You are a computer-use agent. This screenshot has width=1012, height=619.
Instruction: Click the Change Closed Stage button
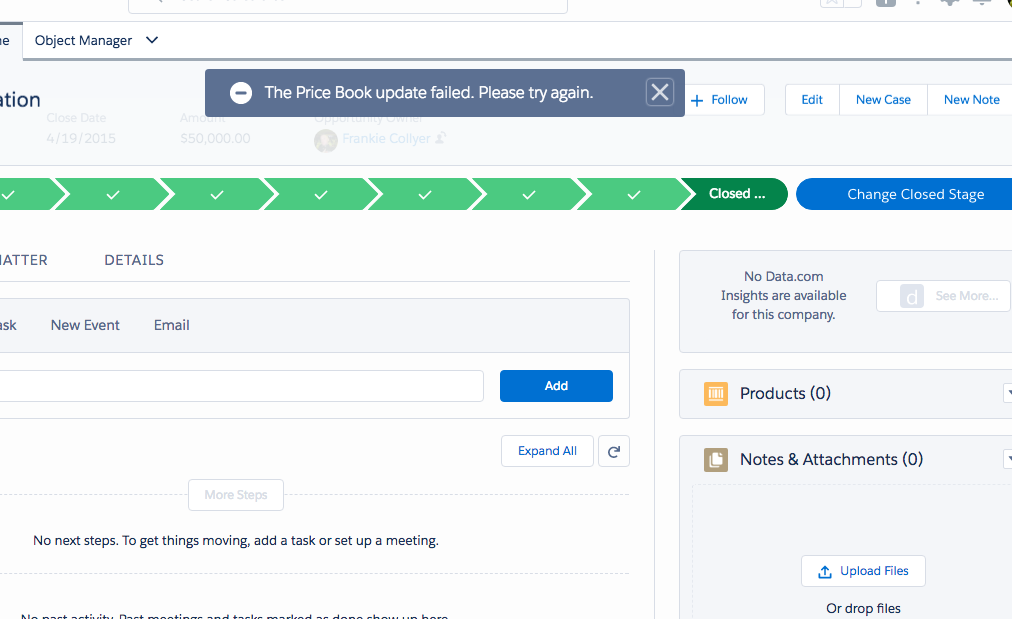click(x=905, y=194)
